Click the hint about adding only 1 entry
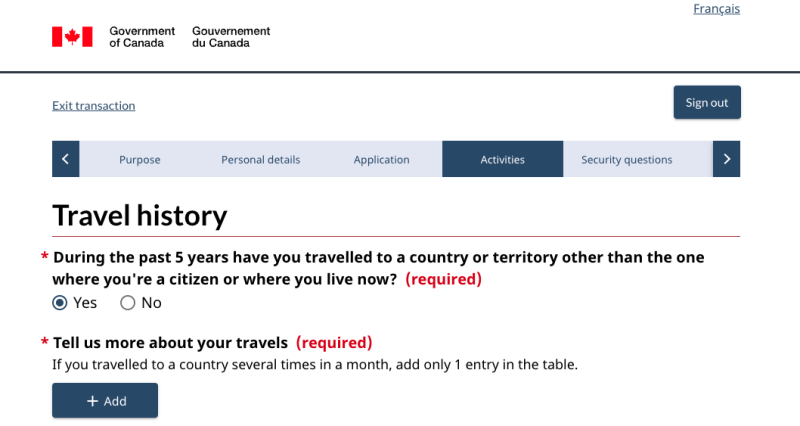800x426 pixels. pyautogui.click(x=315, y=365)
